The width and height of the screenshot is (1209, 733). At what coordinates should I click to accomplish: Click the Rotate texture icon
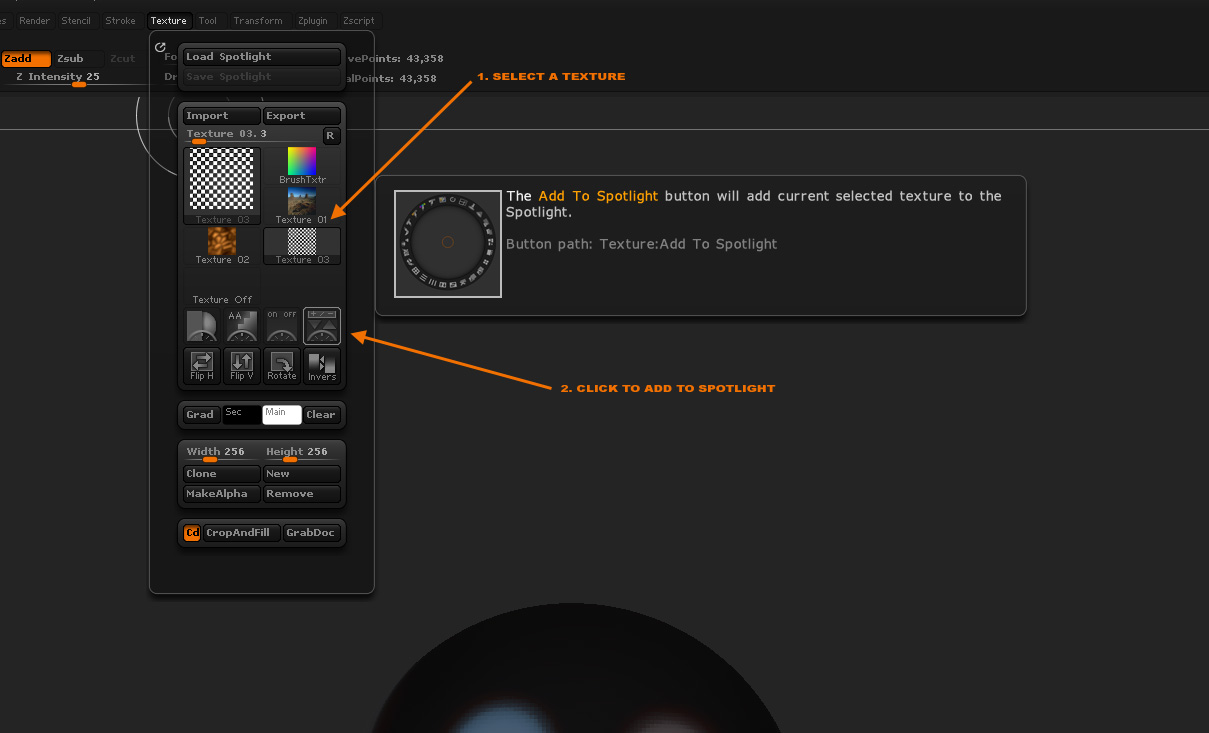(x=281, y=366)
